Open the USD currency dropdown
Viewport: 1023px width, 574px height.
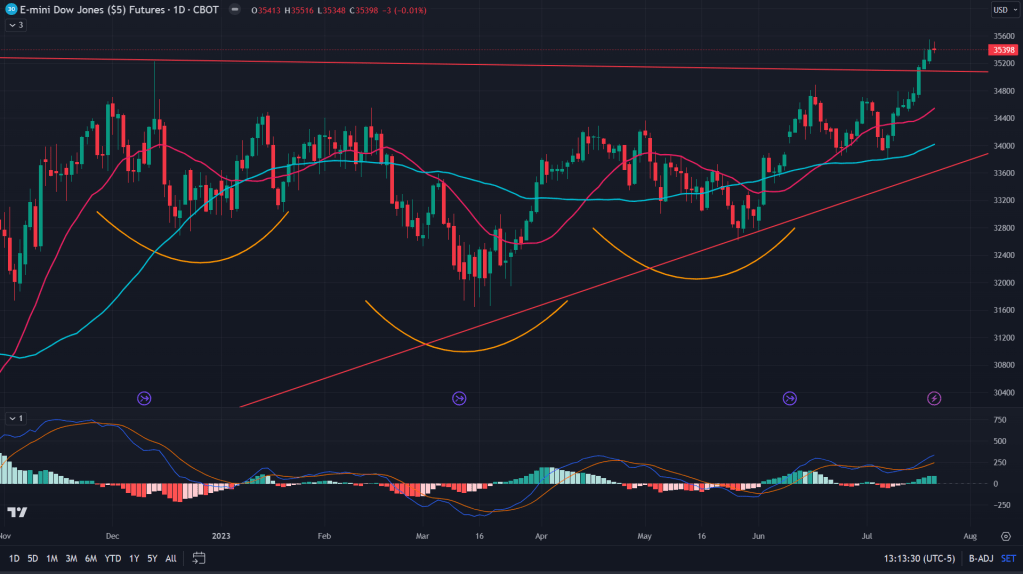click(x=1002, y=10)
